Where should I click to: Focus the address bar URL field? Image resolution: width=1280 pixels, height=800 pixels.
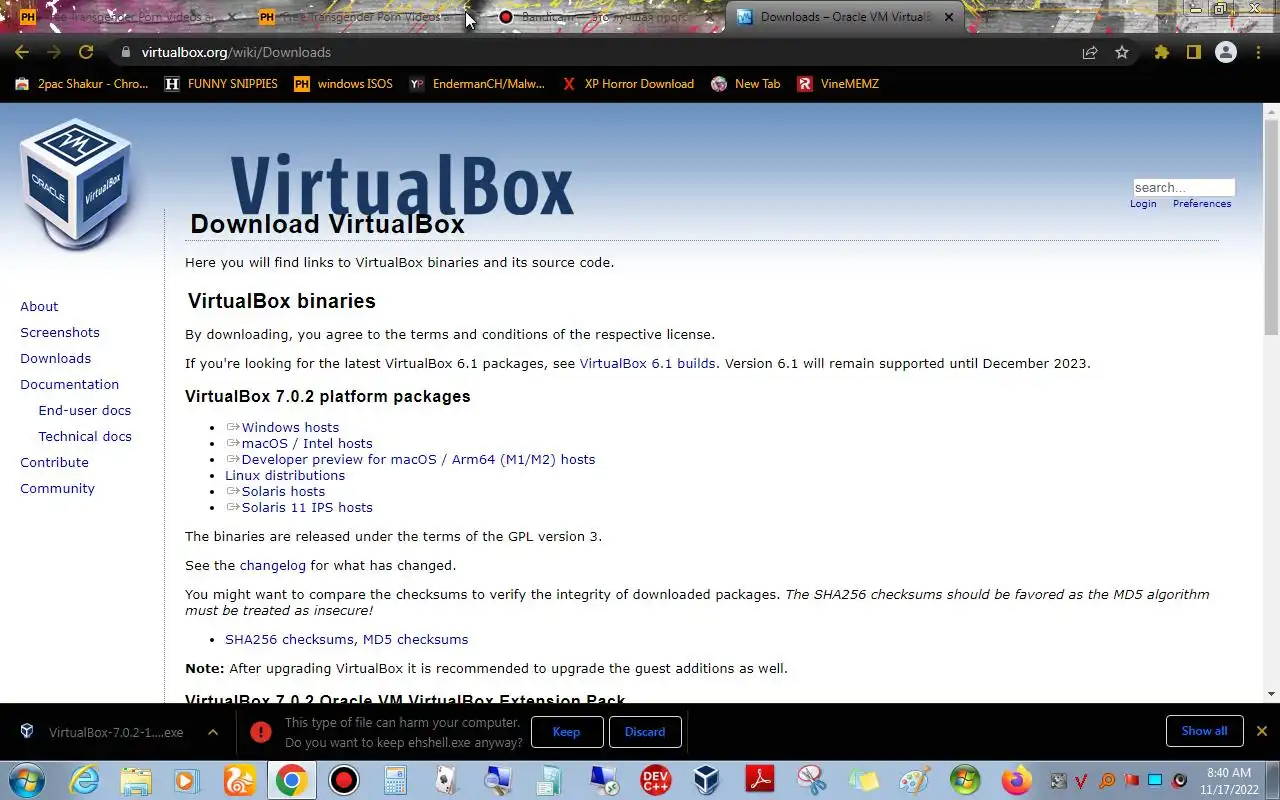point(600,52)
